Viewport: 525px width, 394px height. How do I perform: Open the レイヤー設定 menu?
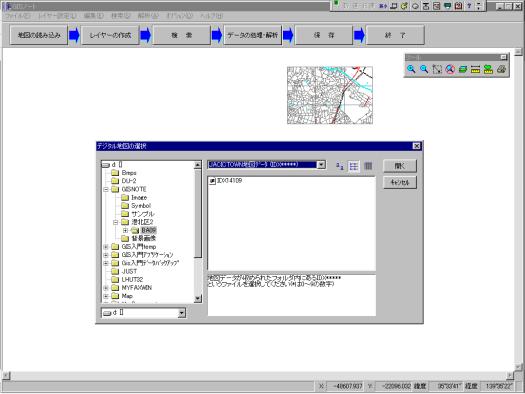click(57, 16)
